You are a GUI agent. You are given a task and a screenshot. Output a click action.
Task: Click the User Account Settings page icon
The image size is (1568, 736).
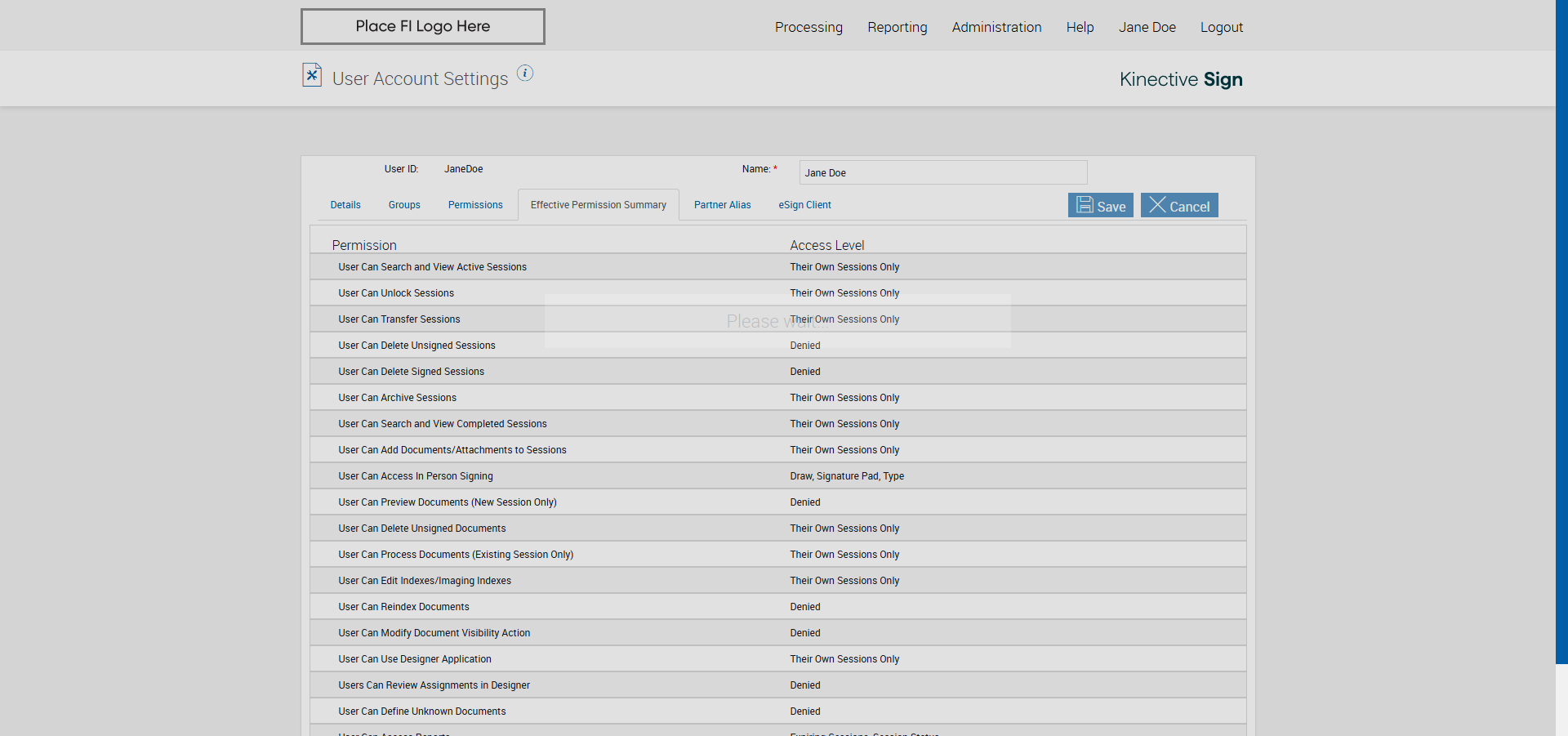point(312,75)
